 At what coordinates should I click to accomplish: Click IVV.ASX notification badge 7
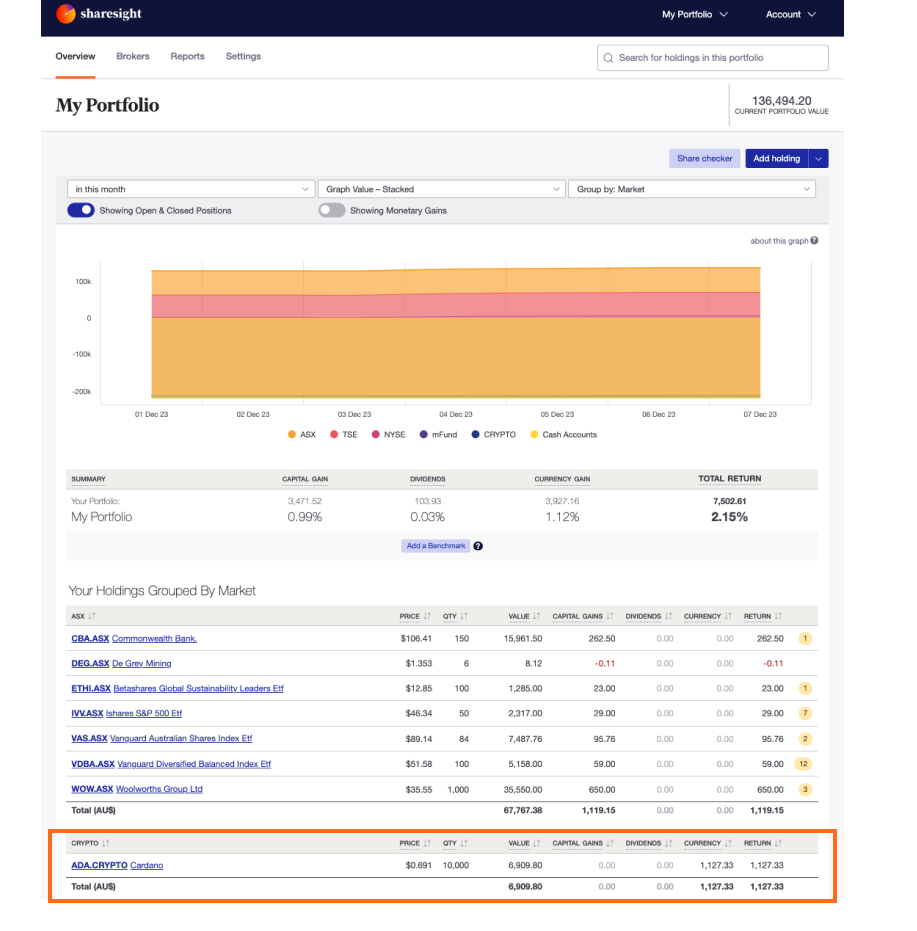click(805, 714)
